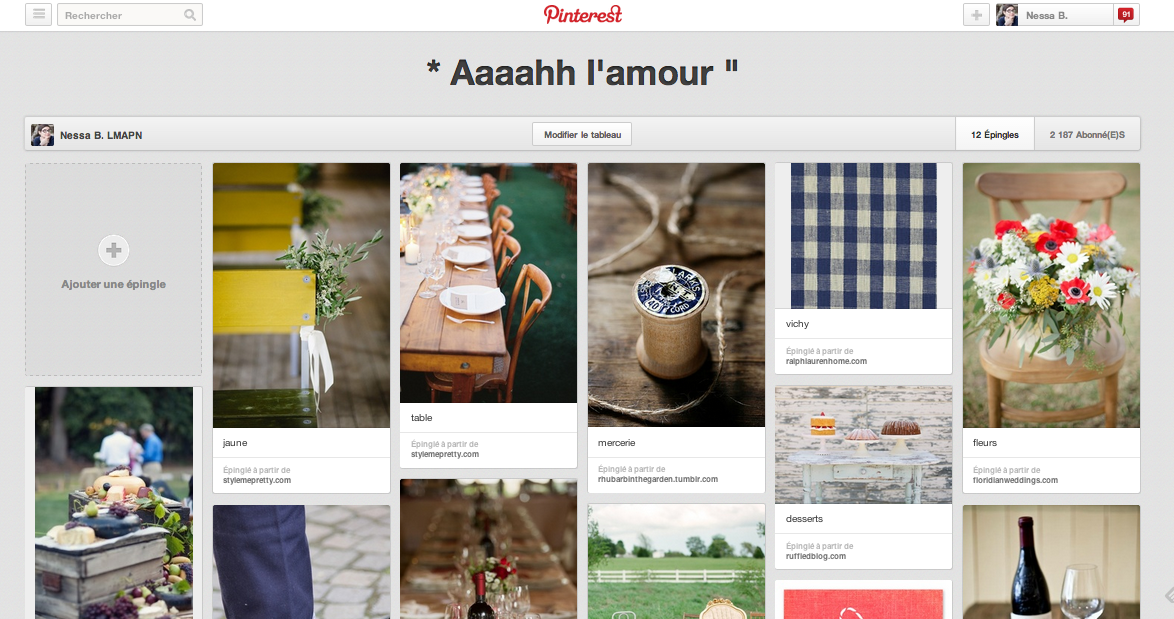Open the vichy gingham fabric pin
This screenshot has height=619, width=1174.
(863, 236)
